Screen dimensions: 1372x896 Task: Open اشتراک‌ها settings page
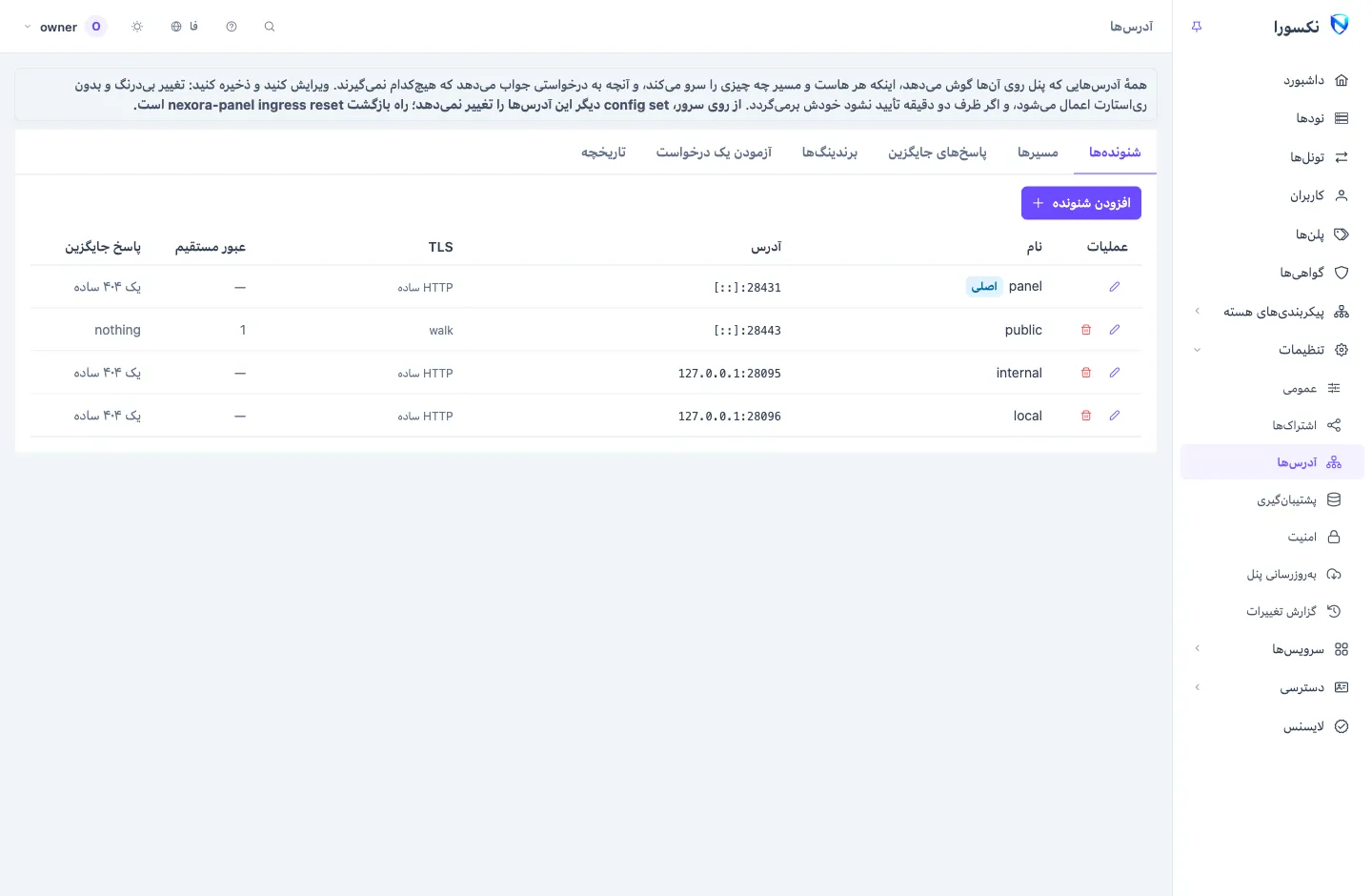tap(1272, 425)
